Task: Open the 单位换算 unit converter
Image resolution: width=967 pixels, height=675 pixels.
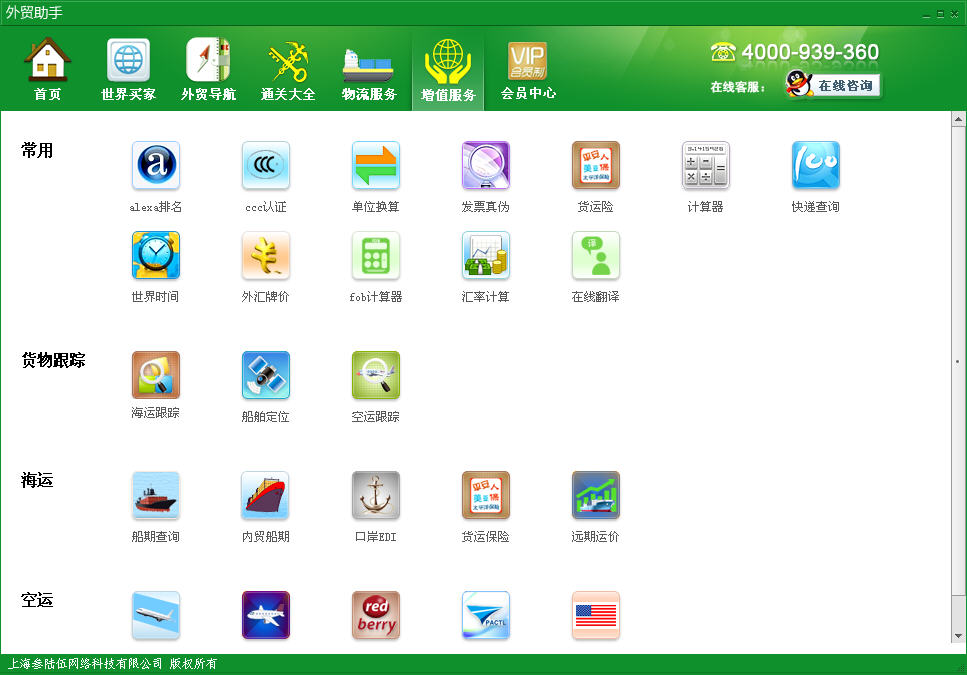Action: tap(376, 166)
